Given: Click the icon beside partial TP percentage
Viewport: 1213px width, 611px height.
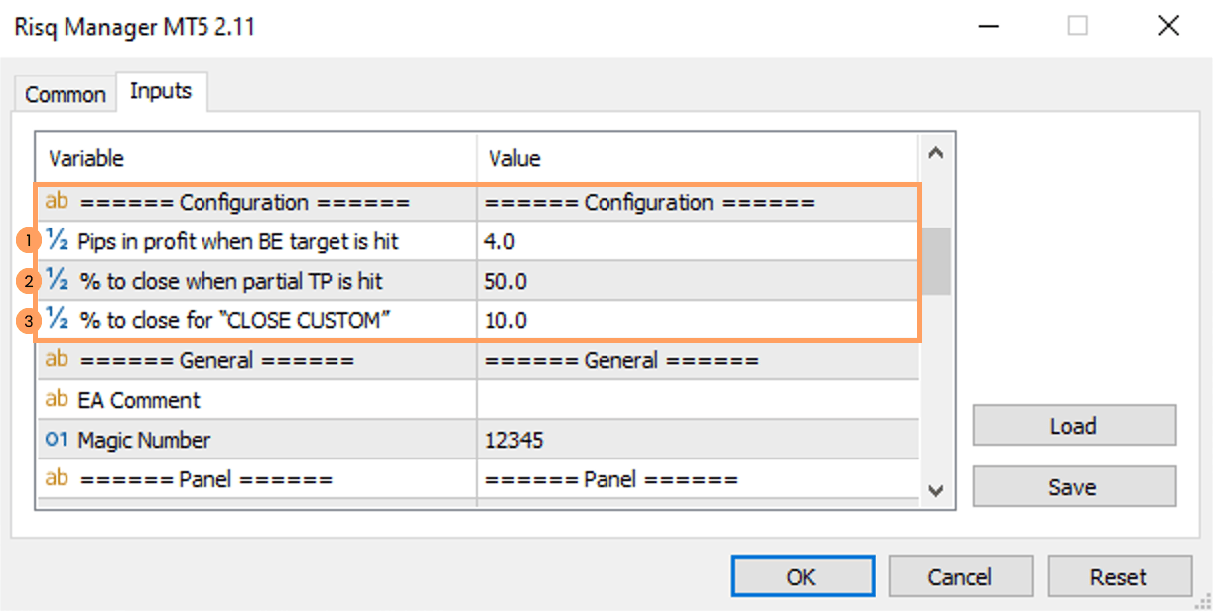Looking at the screenshot, I should pos(57,281).
